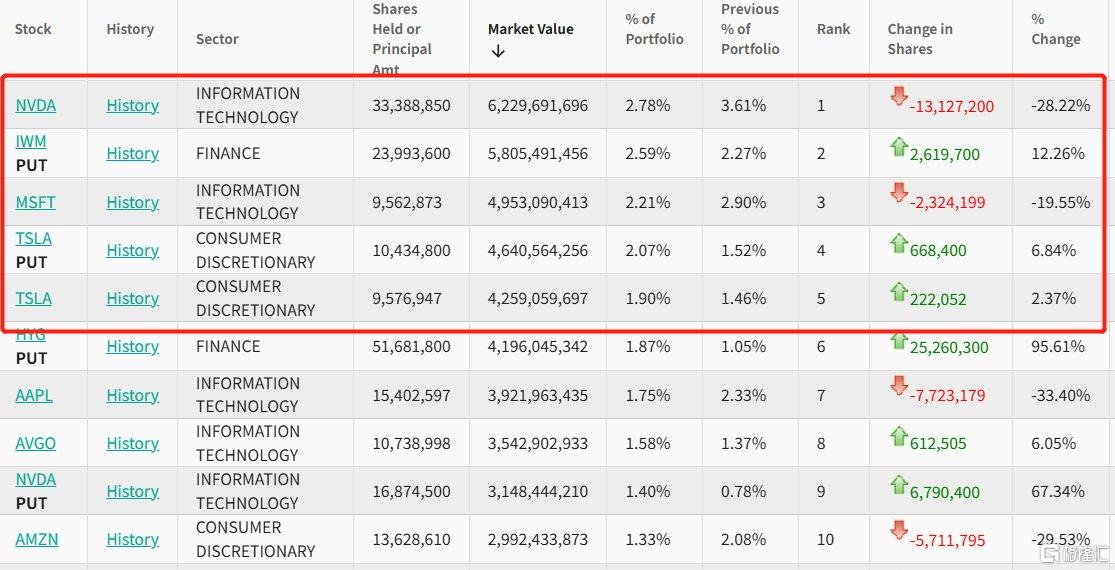Open the AMZN stock link
1115x570 pixels.
coord(36,540)
